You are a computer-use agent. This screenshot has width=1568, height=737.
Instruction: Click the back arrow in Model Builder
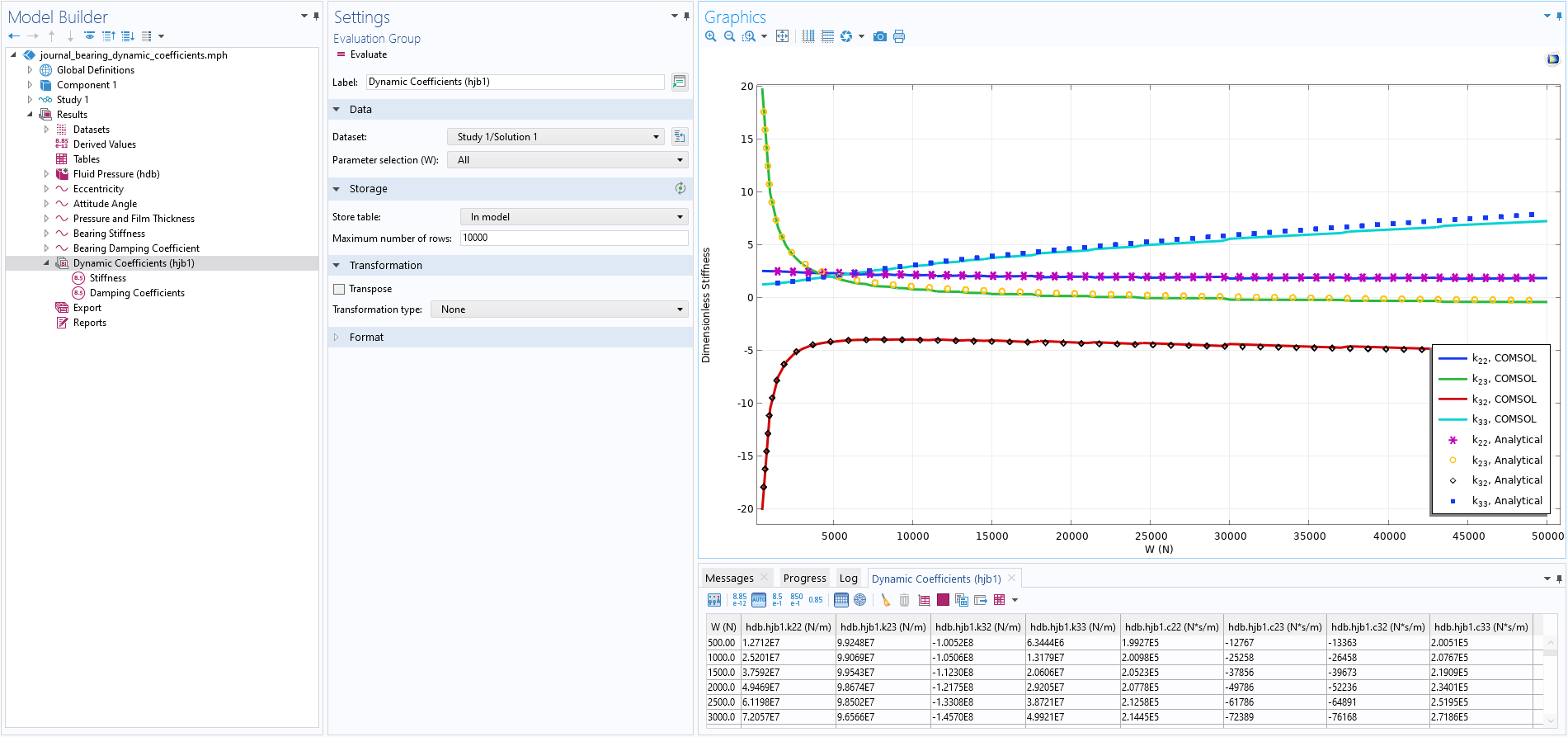14,36
